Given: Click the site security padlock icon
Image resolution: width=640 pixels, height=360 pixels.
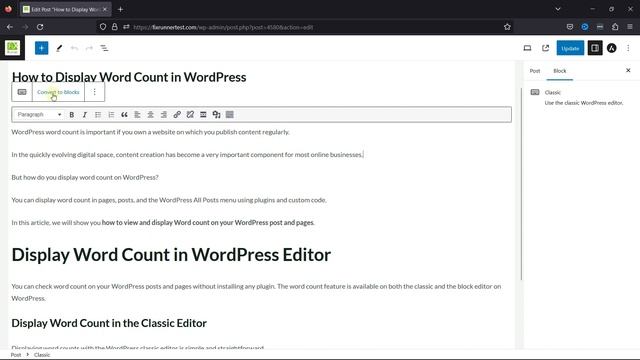Looking at the screenshot, I should pos(115,27).
